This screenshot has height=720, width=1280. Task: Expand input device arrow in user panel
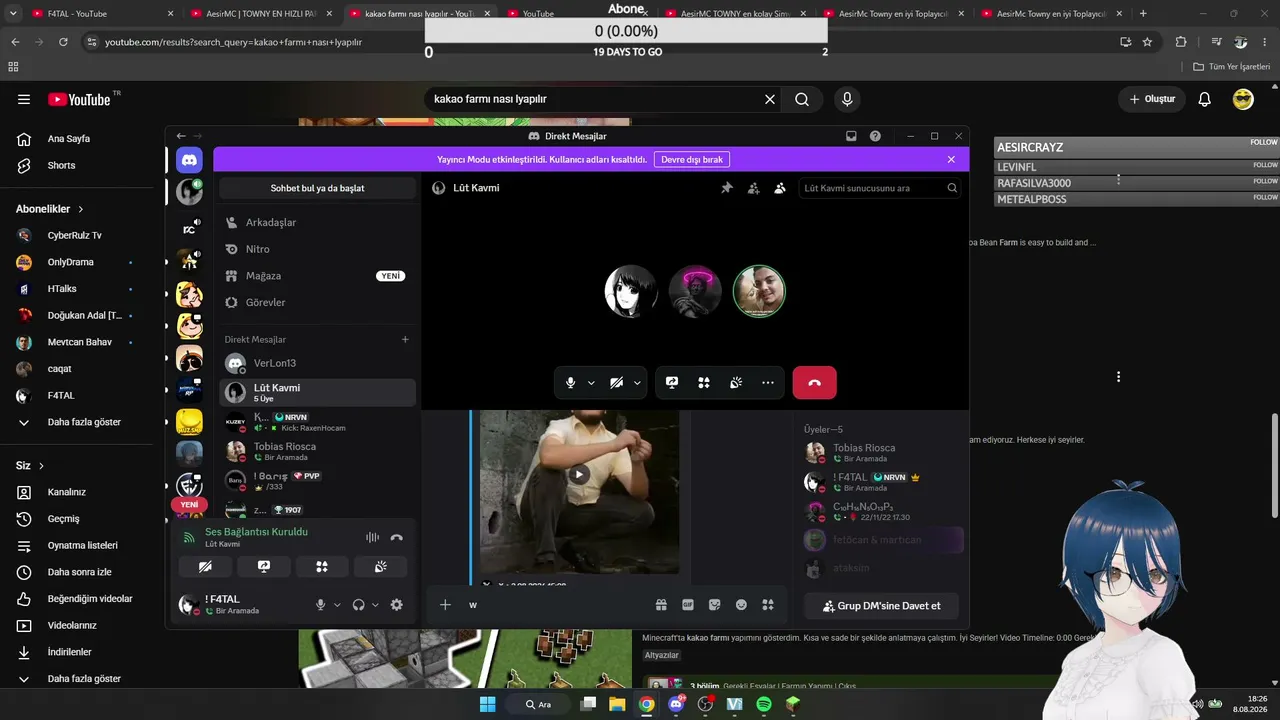[337, 605]
